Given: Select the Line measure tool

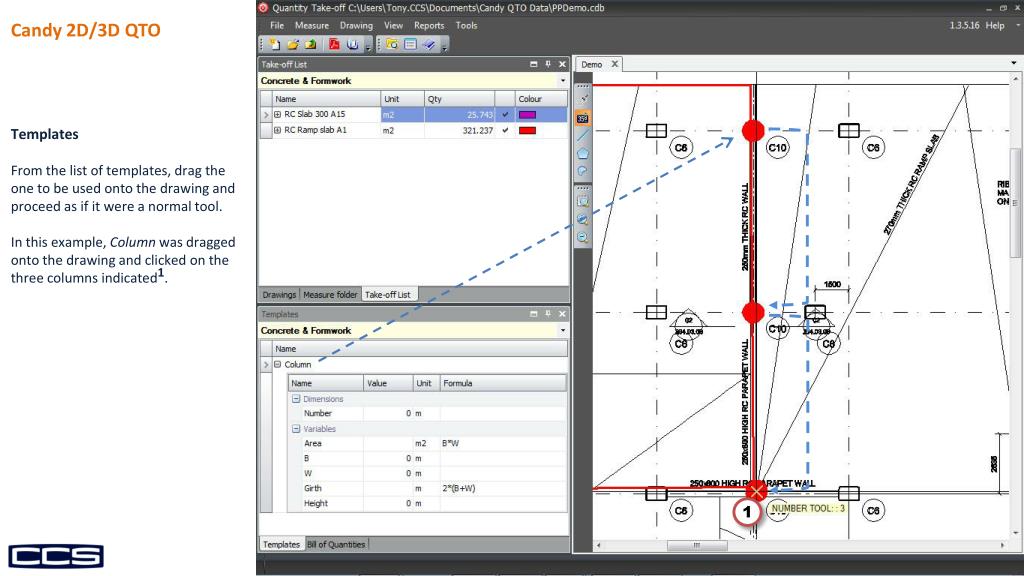Looking at the screenshot, I should pos(583,135).
